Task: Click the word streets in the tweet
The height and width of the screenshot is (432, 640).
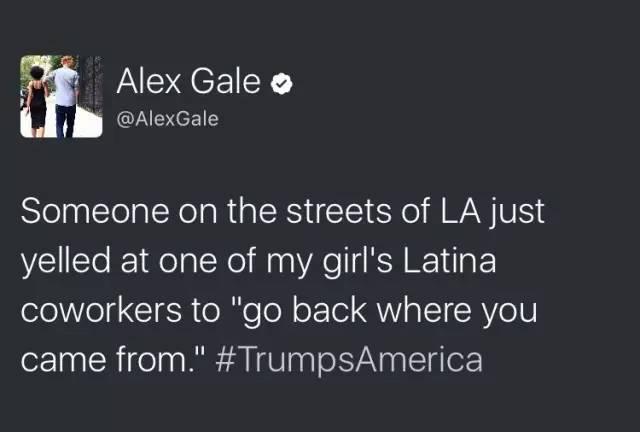Action: pos(338,212)
